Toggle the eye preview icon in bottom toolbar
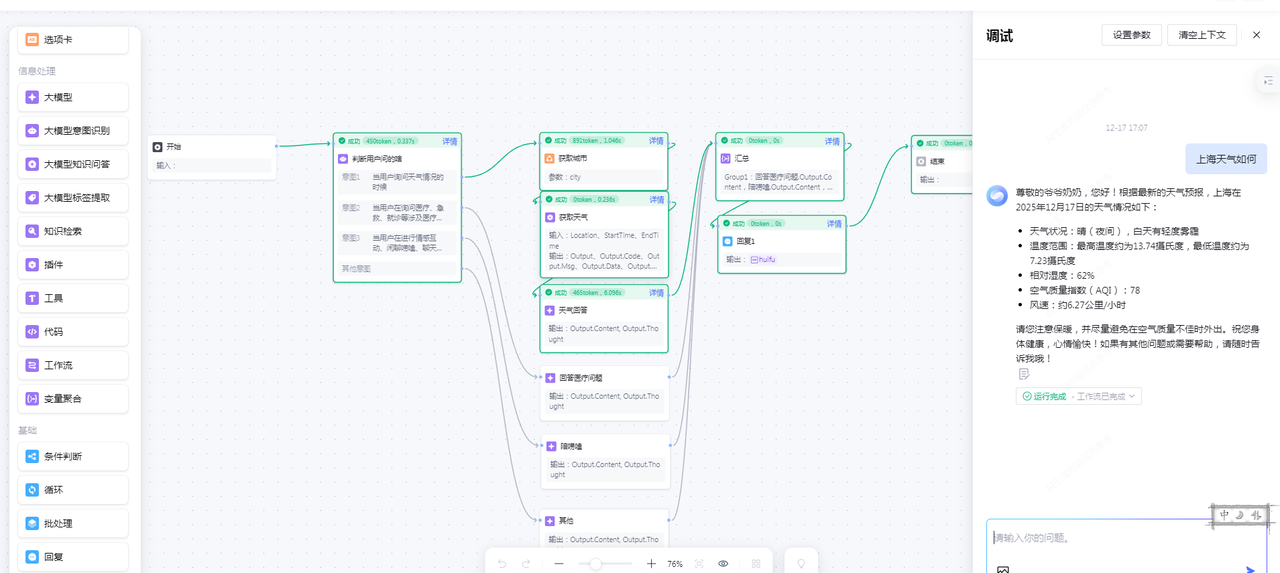This screenshot has width=1280, height=573. (723, 564)
